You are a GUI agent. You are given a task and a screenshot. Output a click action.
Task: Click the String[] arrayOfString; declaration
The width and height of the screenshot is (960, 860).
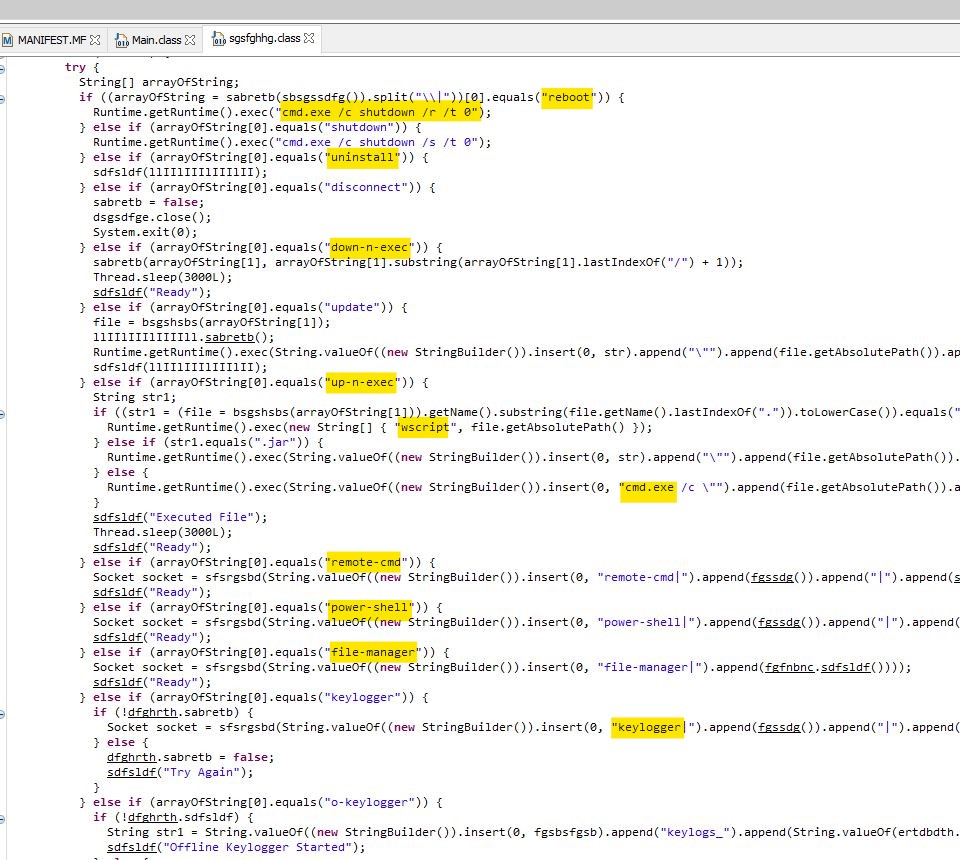[x=159, y=82]
